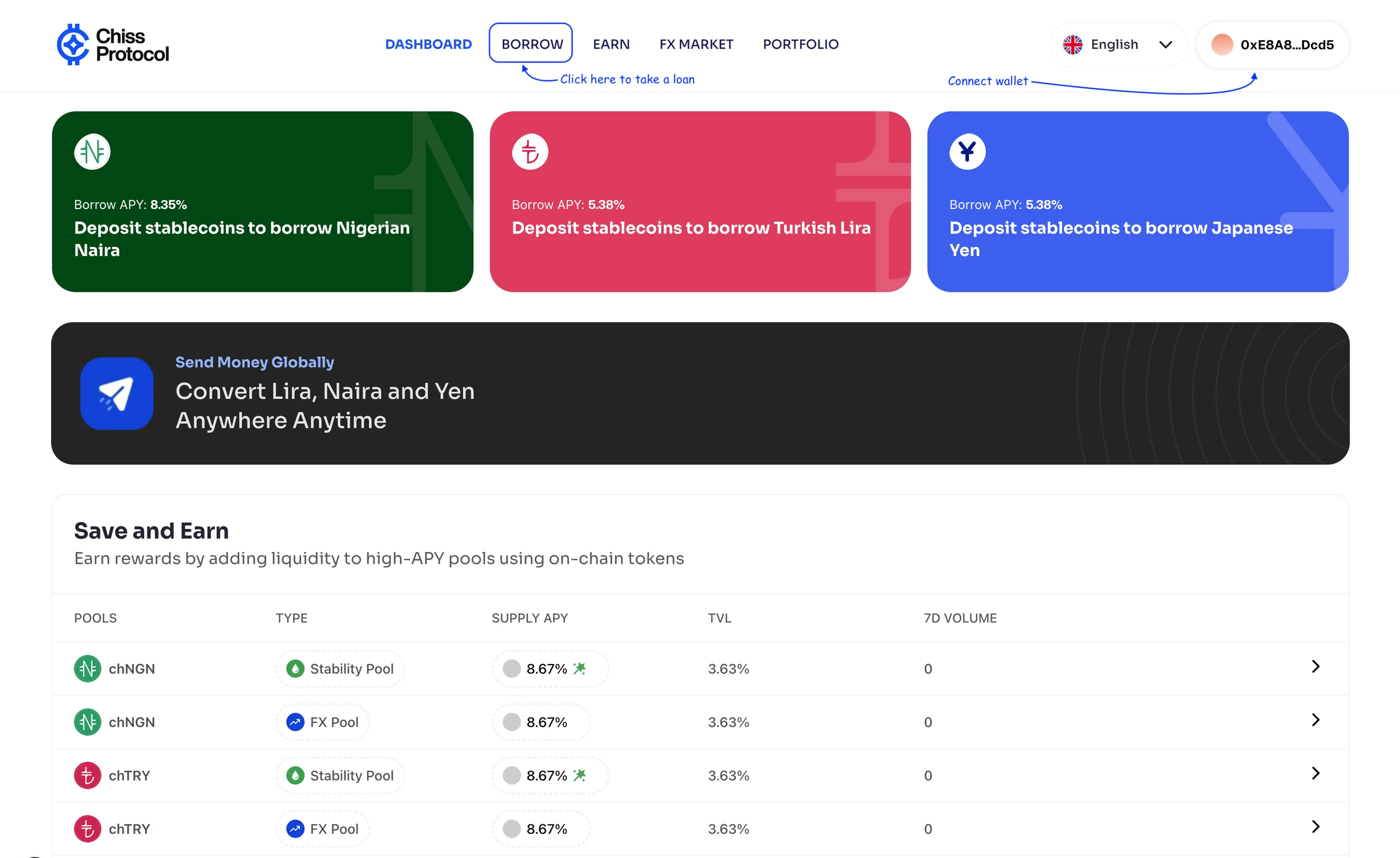Click the Send Money Globally paper plane icon

(117, 393)
